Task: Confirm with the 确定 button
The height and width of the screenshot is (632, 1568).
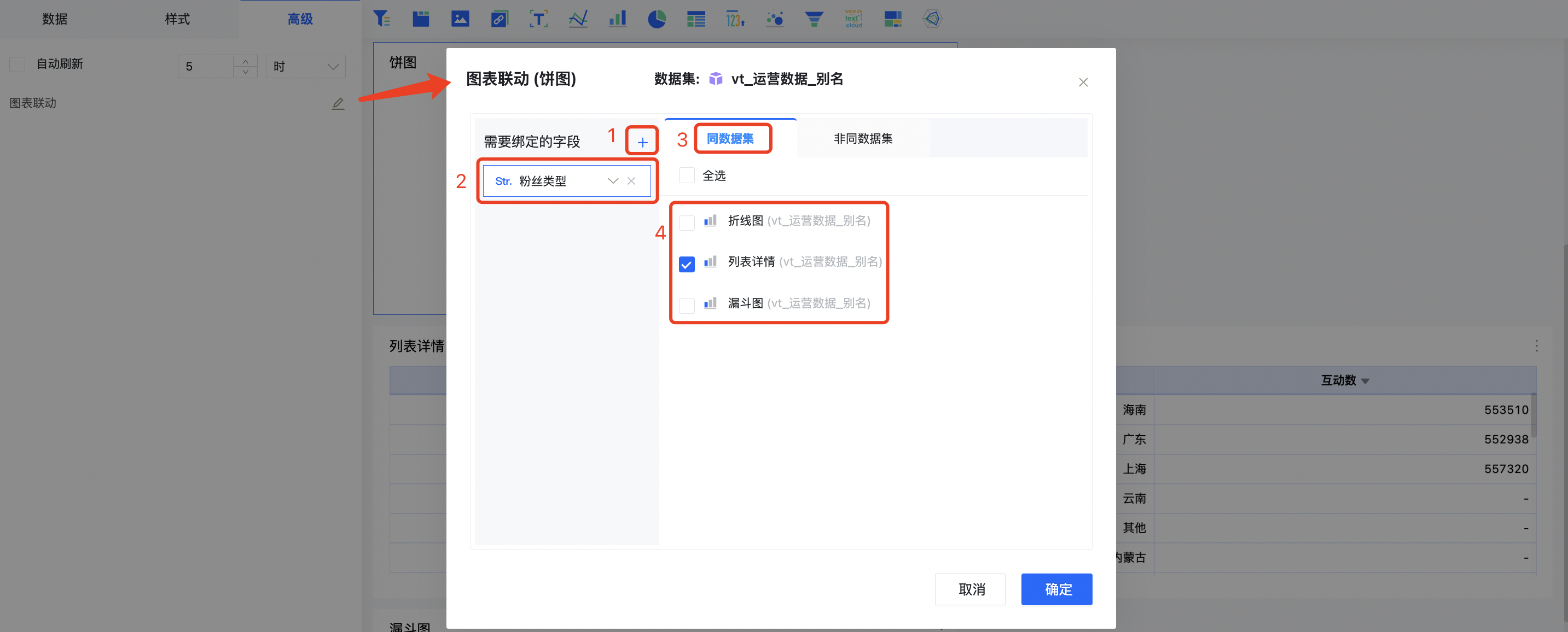Action: tap(1056, 589)
